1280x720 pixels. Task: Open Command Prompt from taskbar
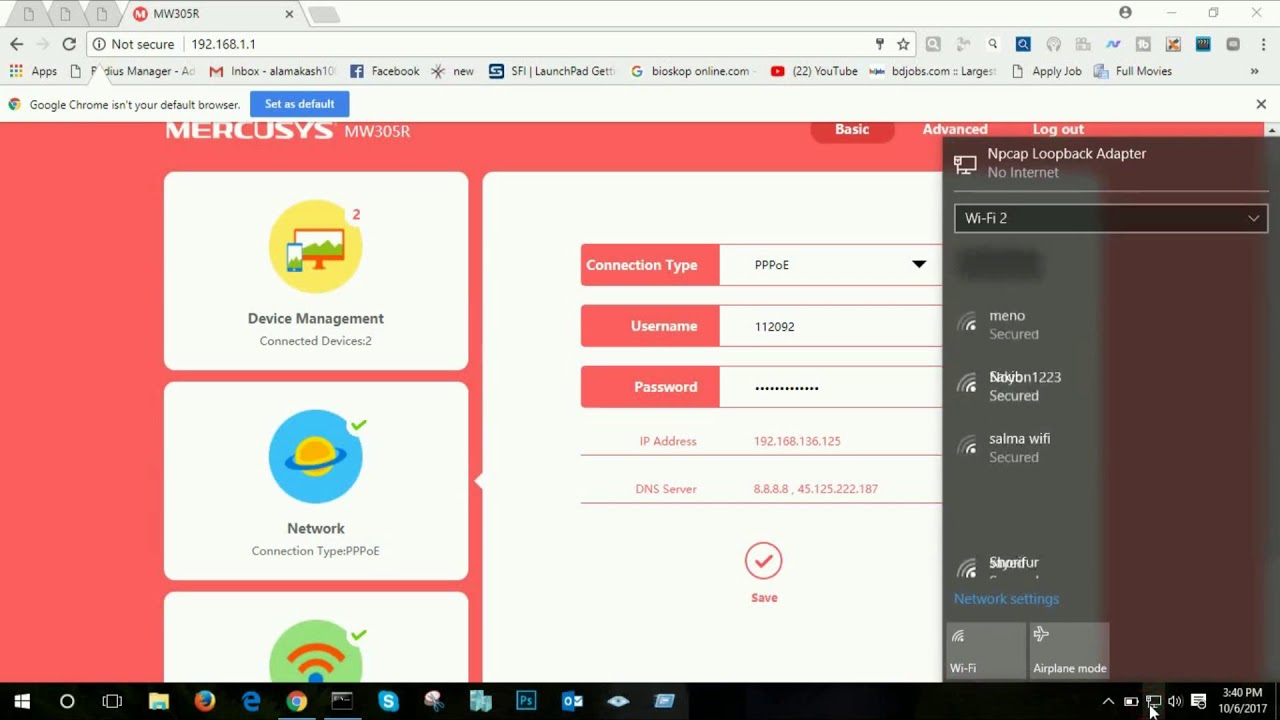tap(342, 701)
